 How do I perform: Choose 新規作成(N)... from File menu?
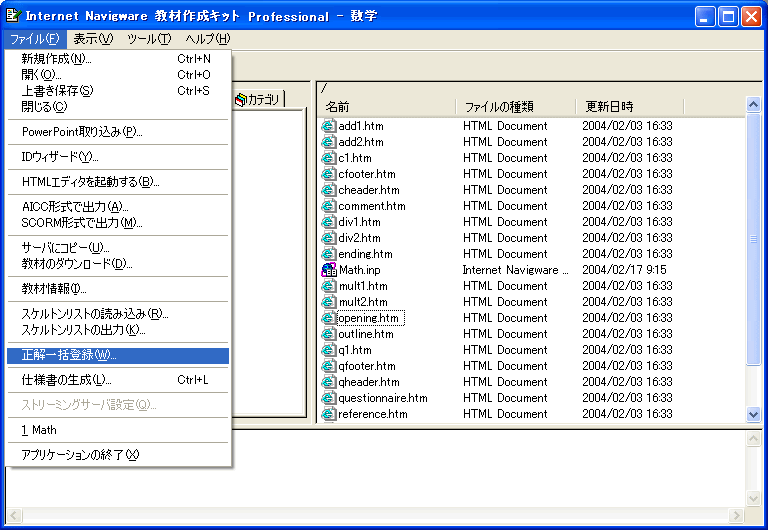118,59
